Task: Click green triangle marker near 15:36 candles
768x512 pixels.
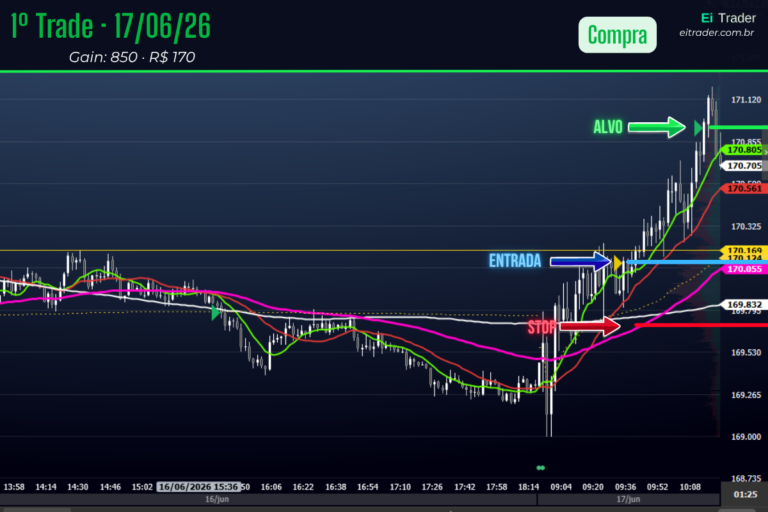Action: click(216, 313)
